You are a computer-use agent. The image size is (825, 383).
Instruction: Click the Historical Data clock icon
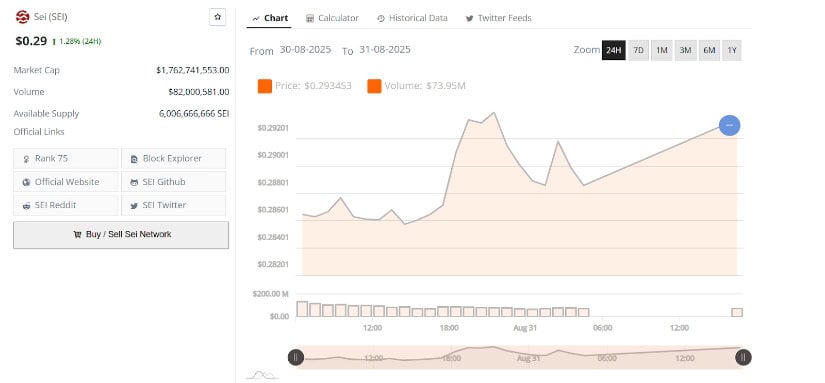(381, 18)
